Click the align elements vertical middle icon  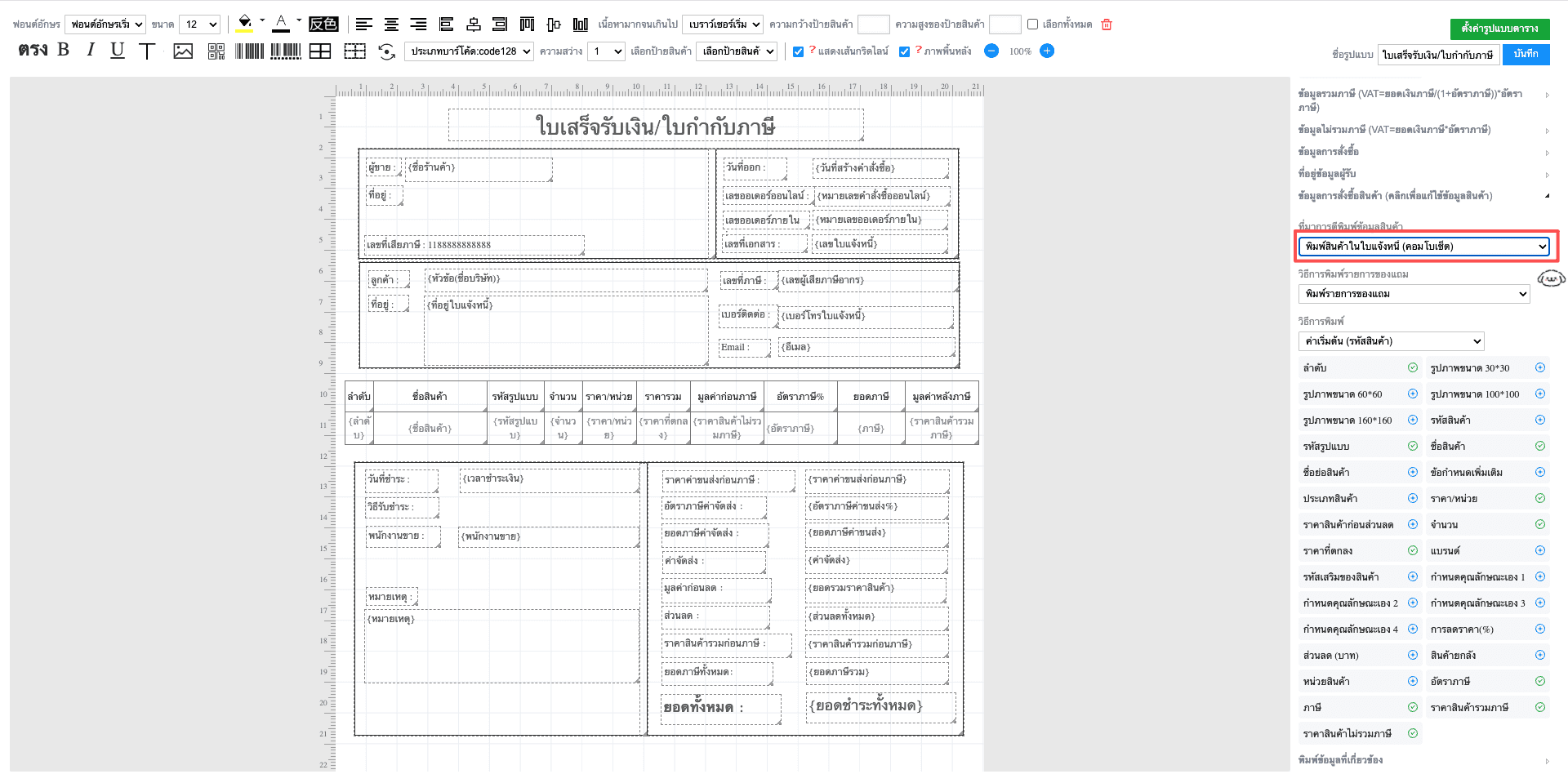554,24
